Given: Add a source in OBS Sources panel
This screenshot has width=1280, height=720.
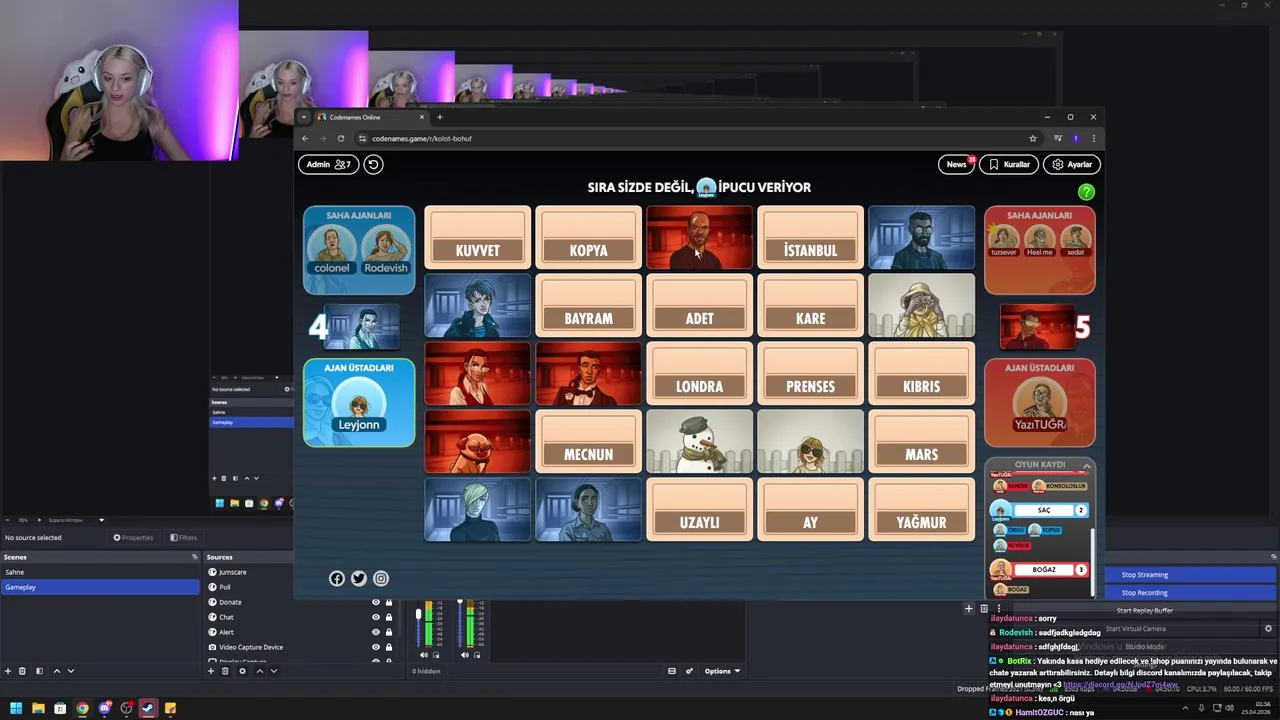Looking at the screenshot, I should [x=211, y=671].
